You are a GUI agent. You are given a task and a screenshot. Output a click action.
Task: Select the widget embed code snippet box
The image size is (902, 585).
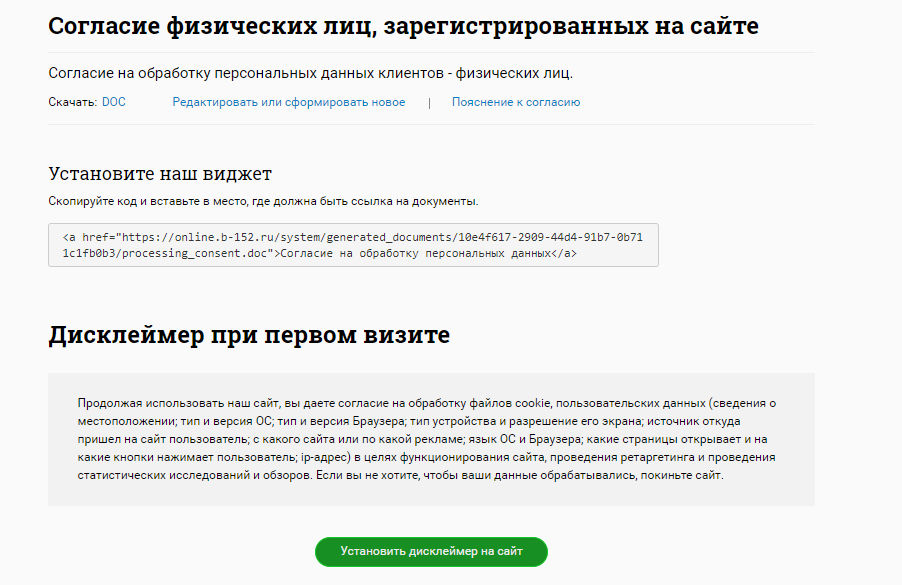tap(353, 244)
